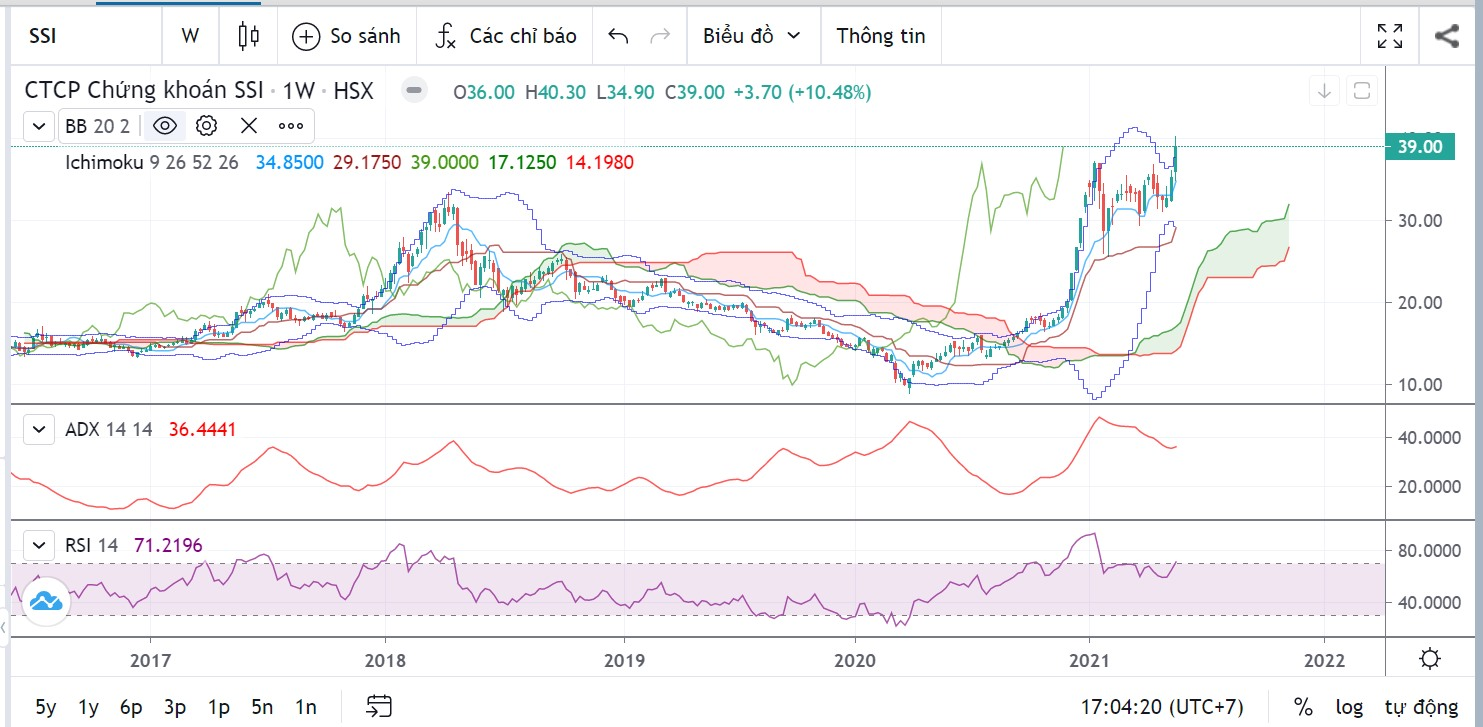The height and width of the screenshot is (727, 1483).
Task: Move pane down arrow button
Action: pyautogui.click(x=1325, y=92)
